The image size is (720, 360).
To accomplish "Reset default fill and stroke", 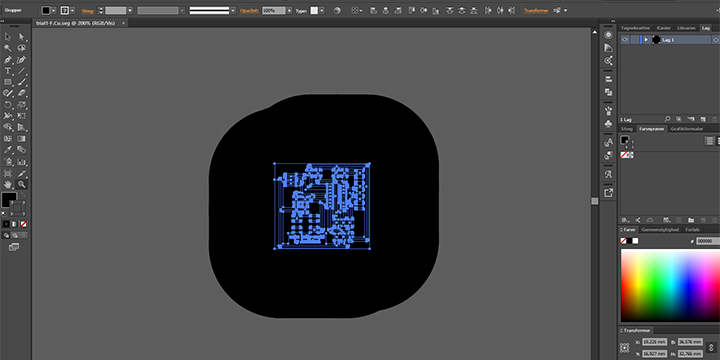I will (x=5, y=214).
